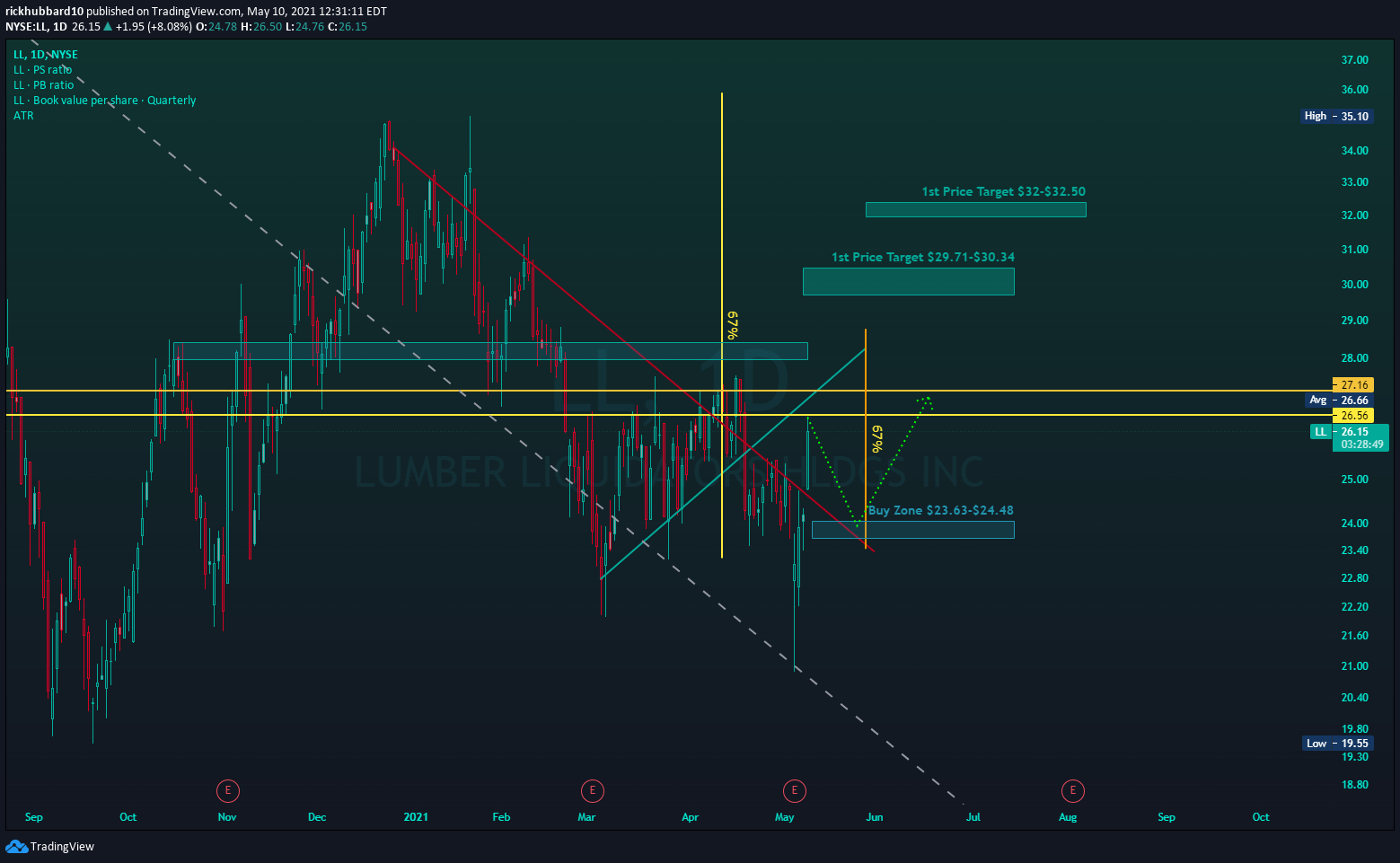Click the Avg 26.66 price label
The image size is (1400, 863).
tap(1338, 401)
